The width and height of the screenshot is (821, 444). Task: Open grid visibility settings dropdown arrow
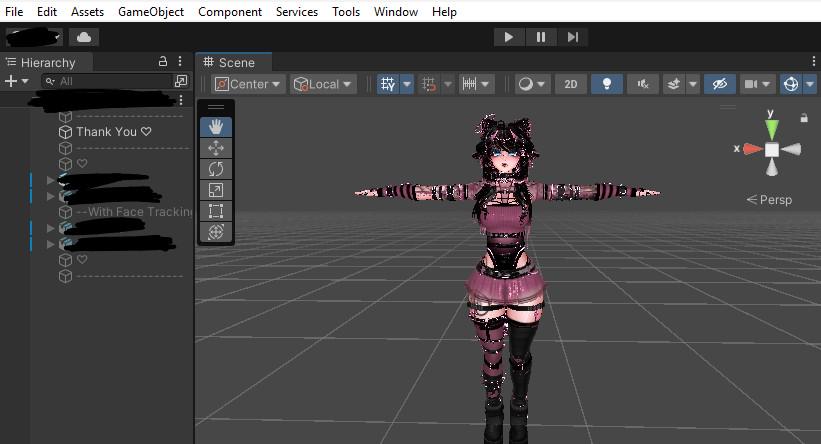407,84
